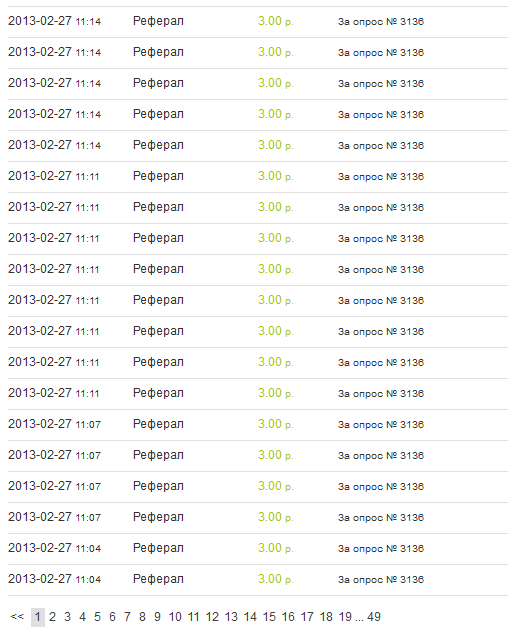Go to page 19

pyautogui.click(x=345, y=617)
